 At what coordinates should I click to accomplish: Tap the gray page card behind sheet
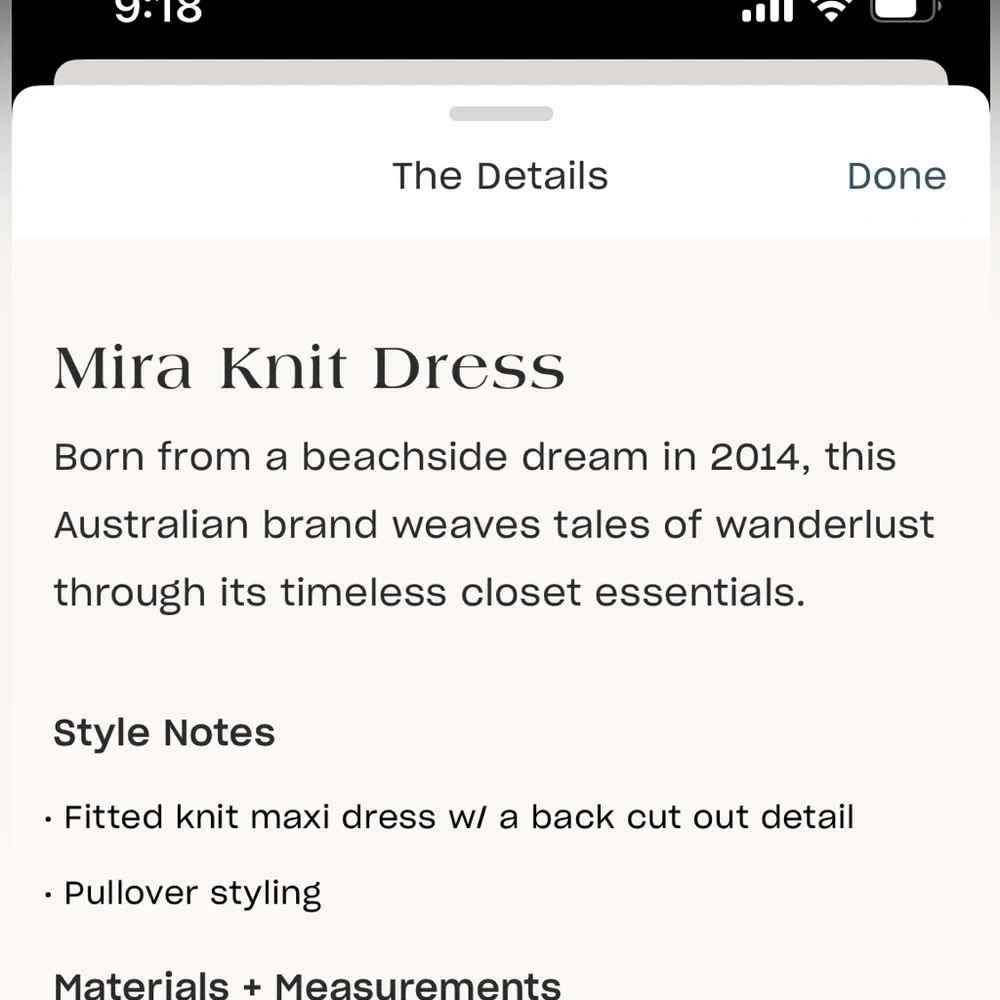(500, 72)
